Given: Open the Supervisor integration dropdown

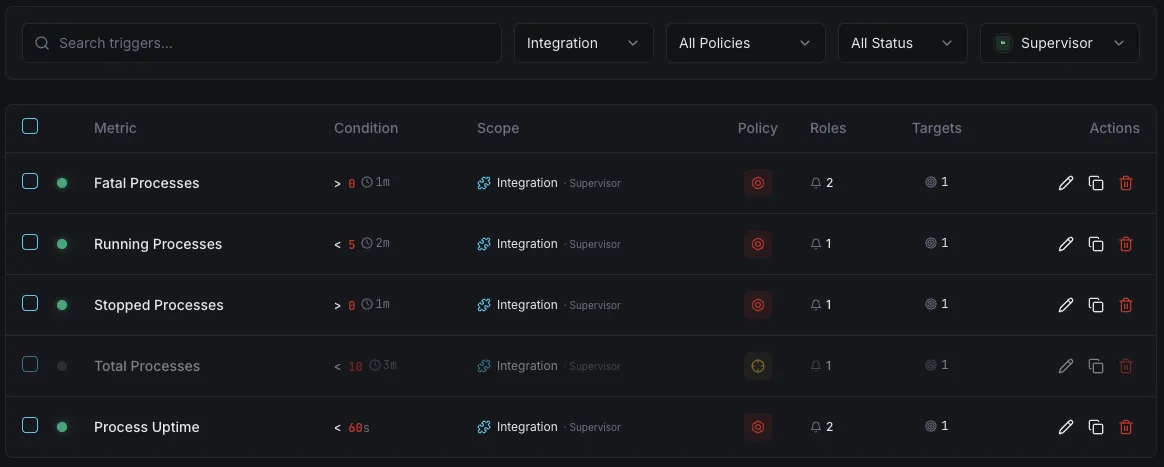Looking at the screenshot, I should tap(1059, 43).
